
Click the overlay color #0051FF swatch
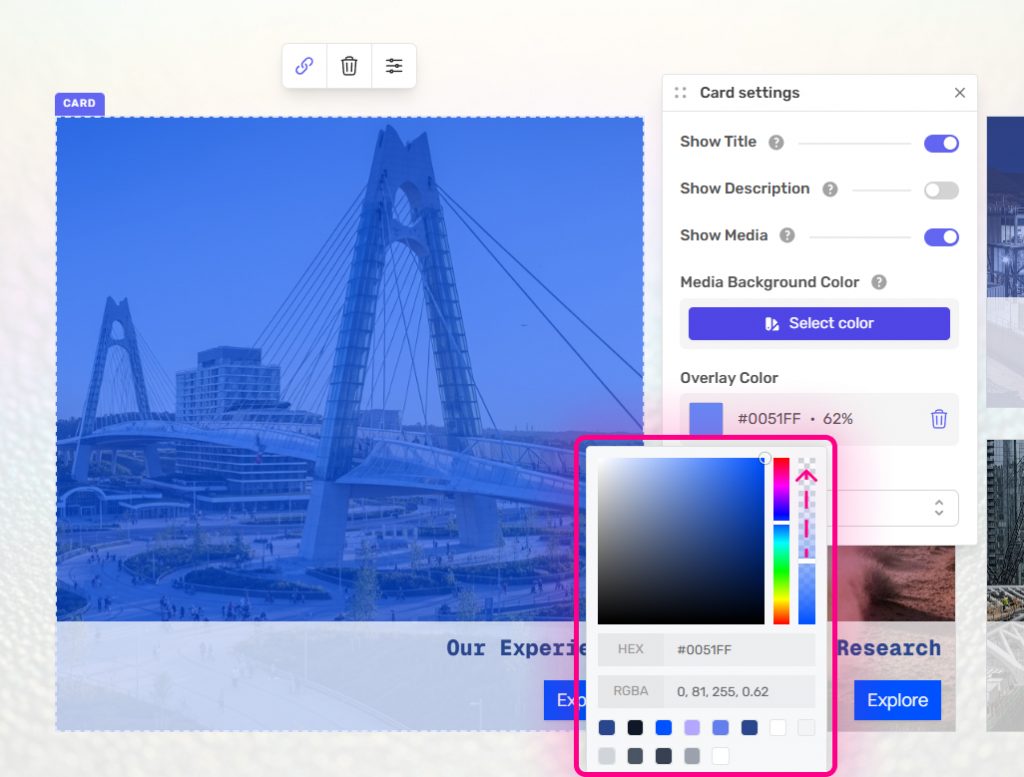point(706,419)
